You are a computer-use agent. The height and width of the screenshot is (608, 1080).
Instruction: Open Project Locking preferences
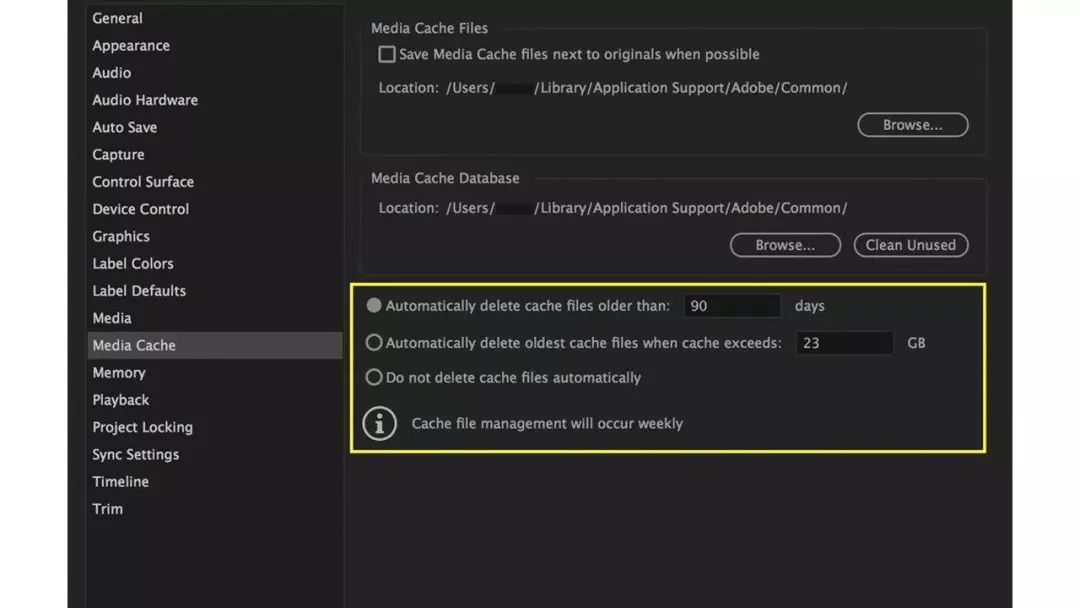click(143, 428)
